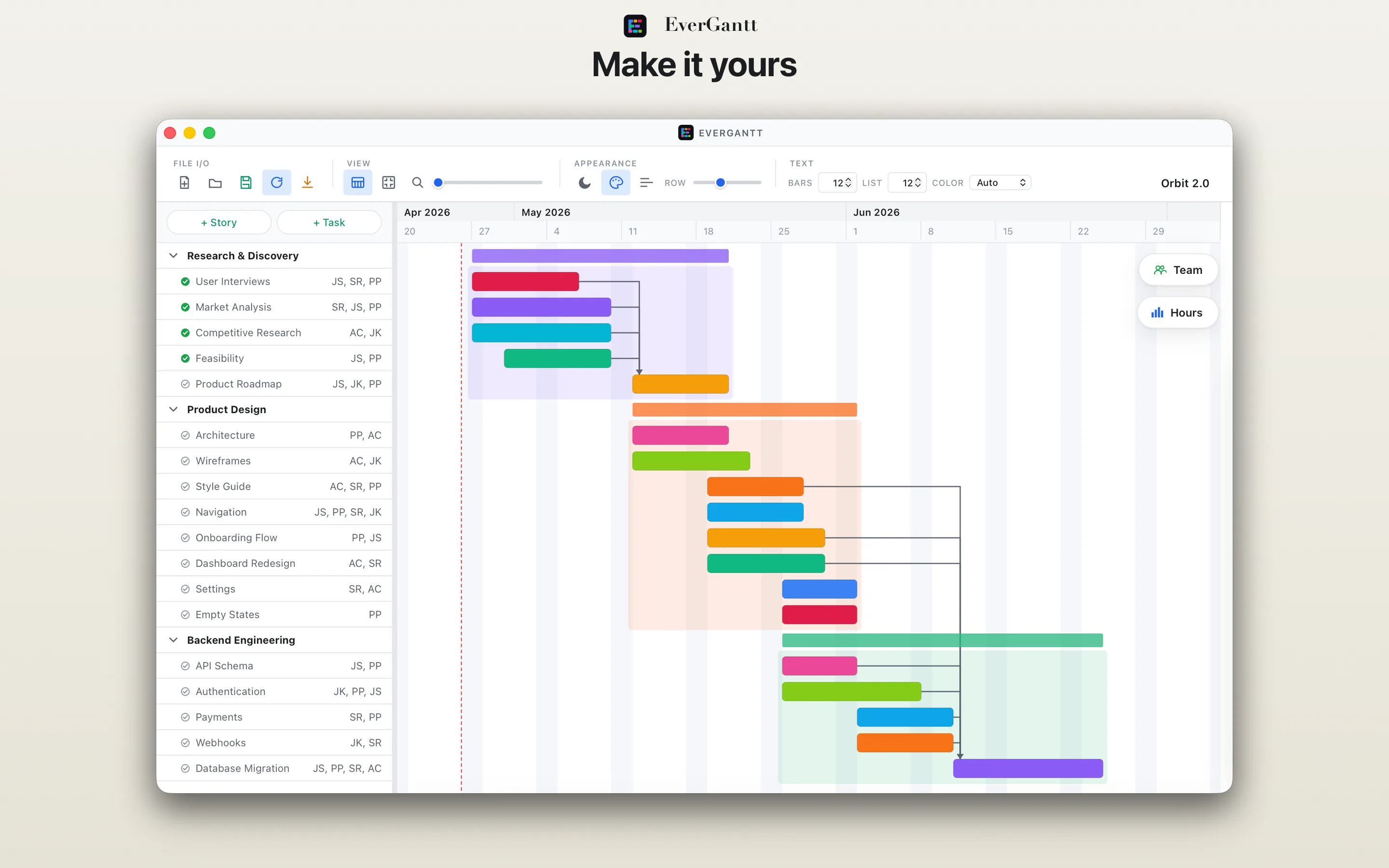The width and height of the screenshot is (1389, 868).
Task: Click the fit-to-screen view icon
Action: pyautogui.click(x=389, y=183)
